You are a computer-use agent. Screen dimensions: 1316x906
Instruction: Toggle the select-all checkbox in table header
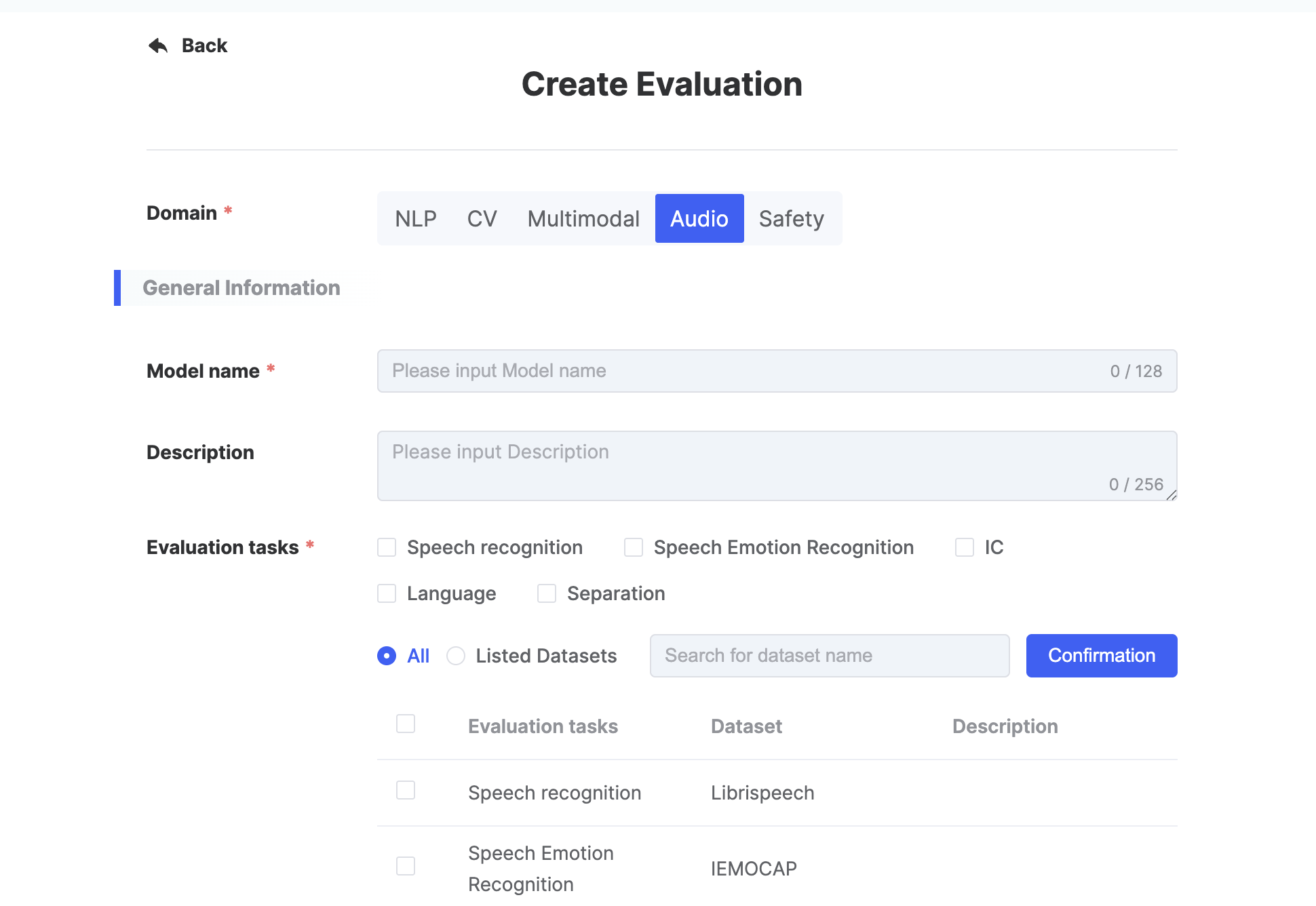click(x=406, y=724)
